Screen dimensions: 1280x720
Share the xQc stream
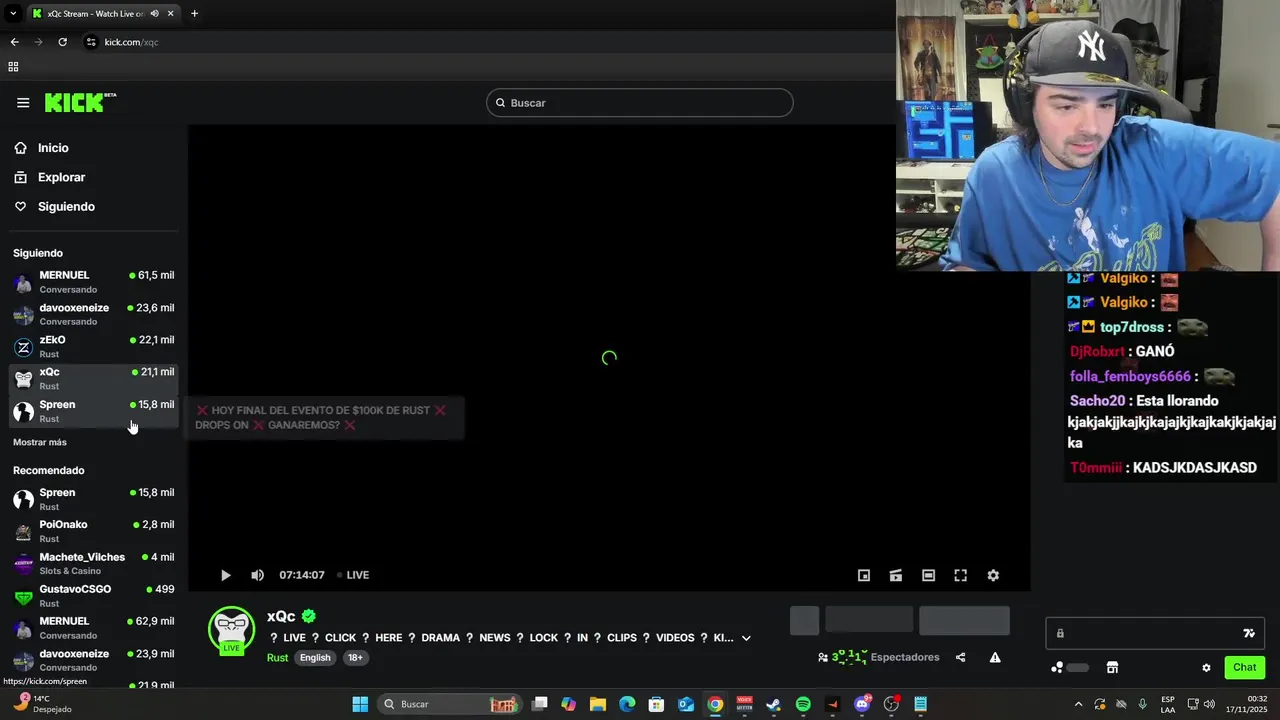960,657
